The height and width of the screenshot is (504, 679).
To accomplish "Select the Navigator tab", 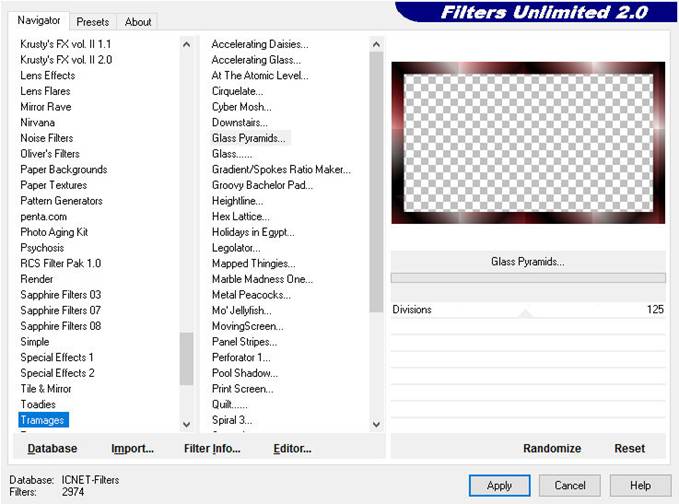I will tap(39, 20).
